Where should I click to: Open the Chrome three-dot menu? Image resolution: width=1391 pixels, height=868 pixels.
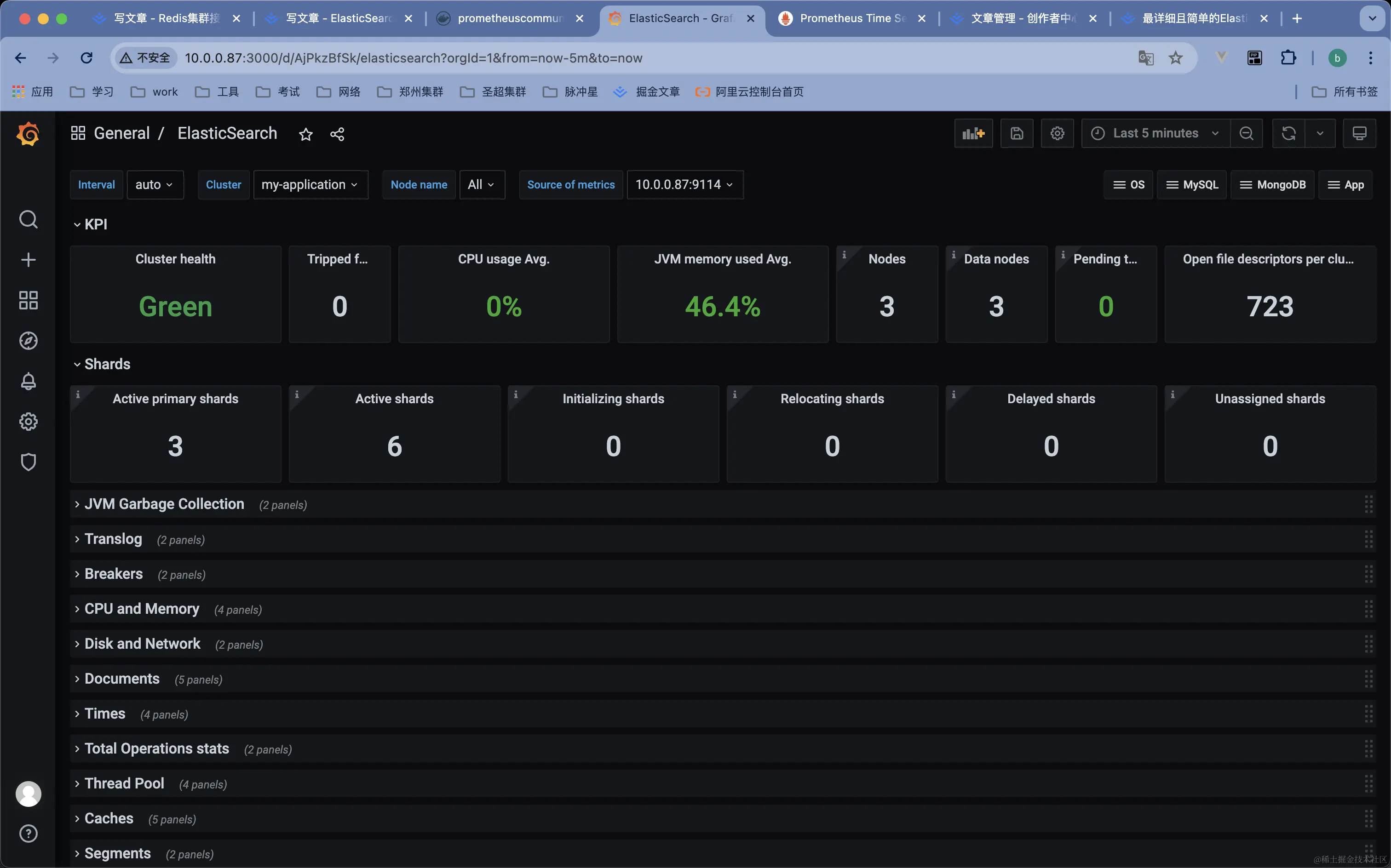(x=1371, y=58)
